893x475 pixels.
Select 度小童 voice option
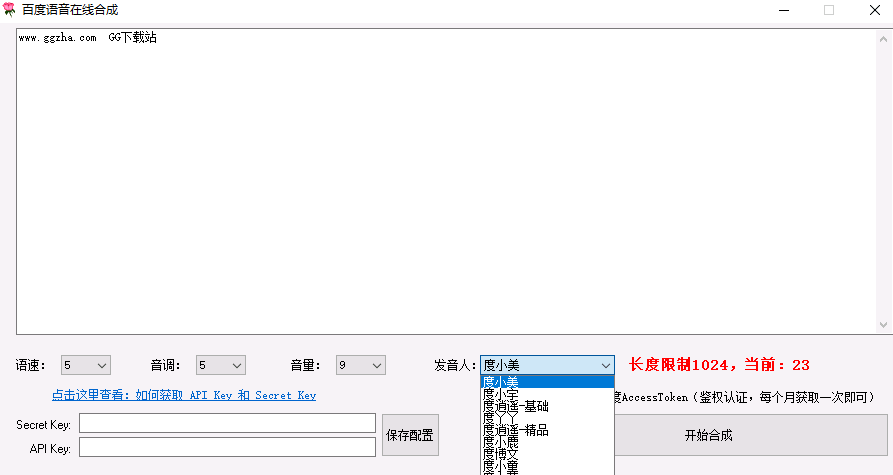pyautogui.click(x=547, y=466)
